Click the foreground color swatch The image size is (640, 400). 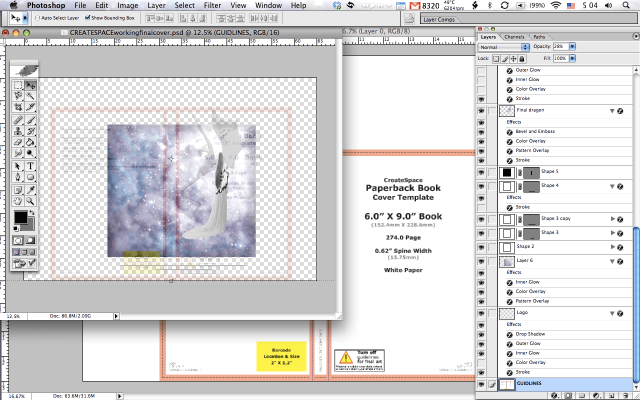point(21,217)
